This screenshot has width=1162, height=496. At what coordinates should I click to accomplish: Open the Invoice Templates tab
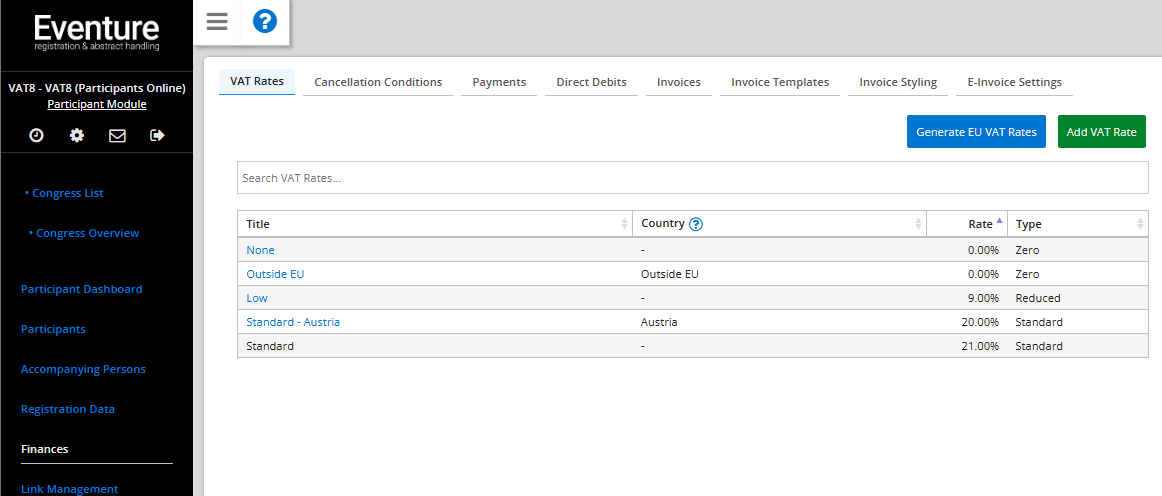pyautogui.click(x=780, y=82)
